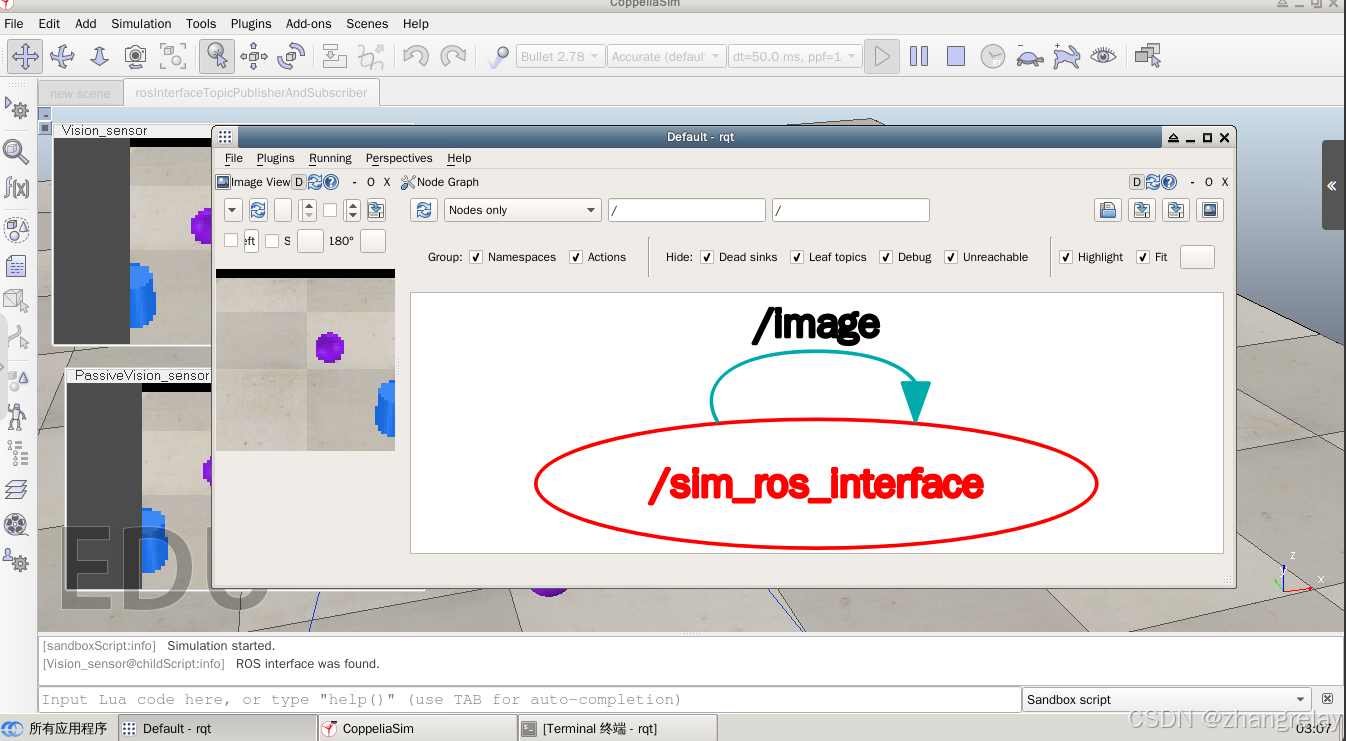Viewport: 1346px width, 741px height.
Task: Save Node Graph as image icon
Action: (x=1210, y=210)
